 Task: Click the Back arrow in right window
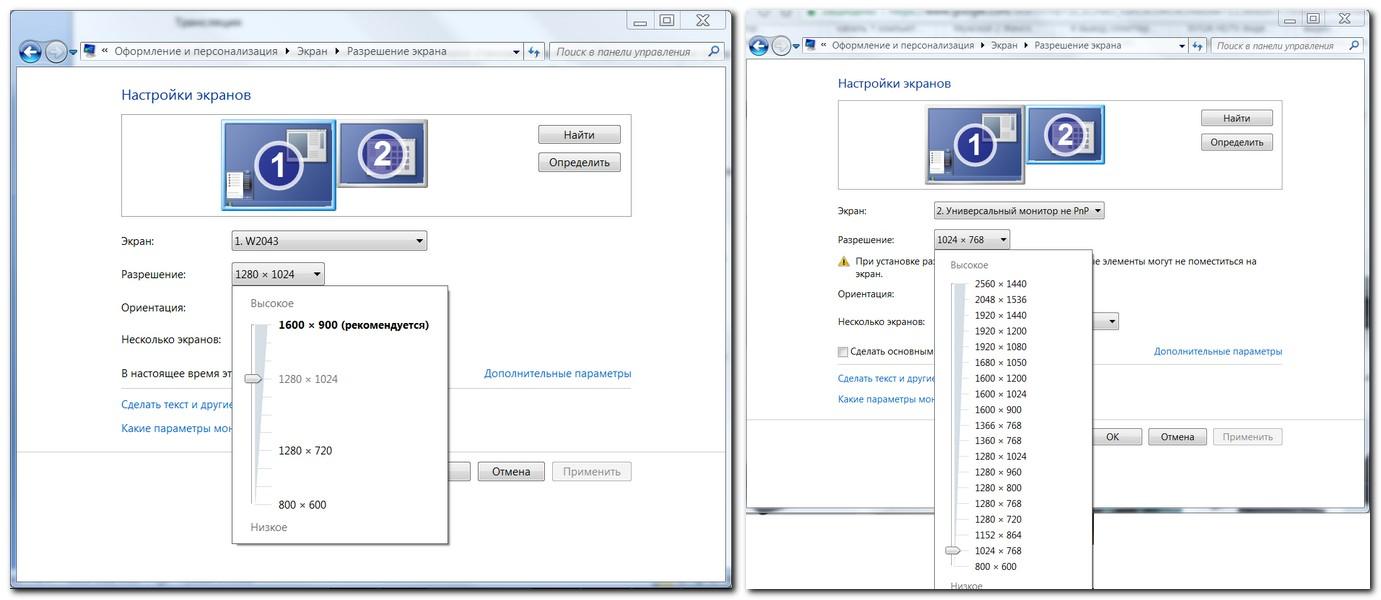tap(758, 46)
